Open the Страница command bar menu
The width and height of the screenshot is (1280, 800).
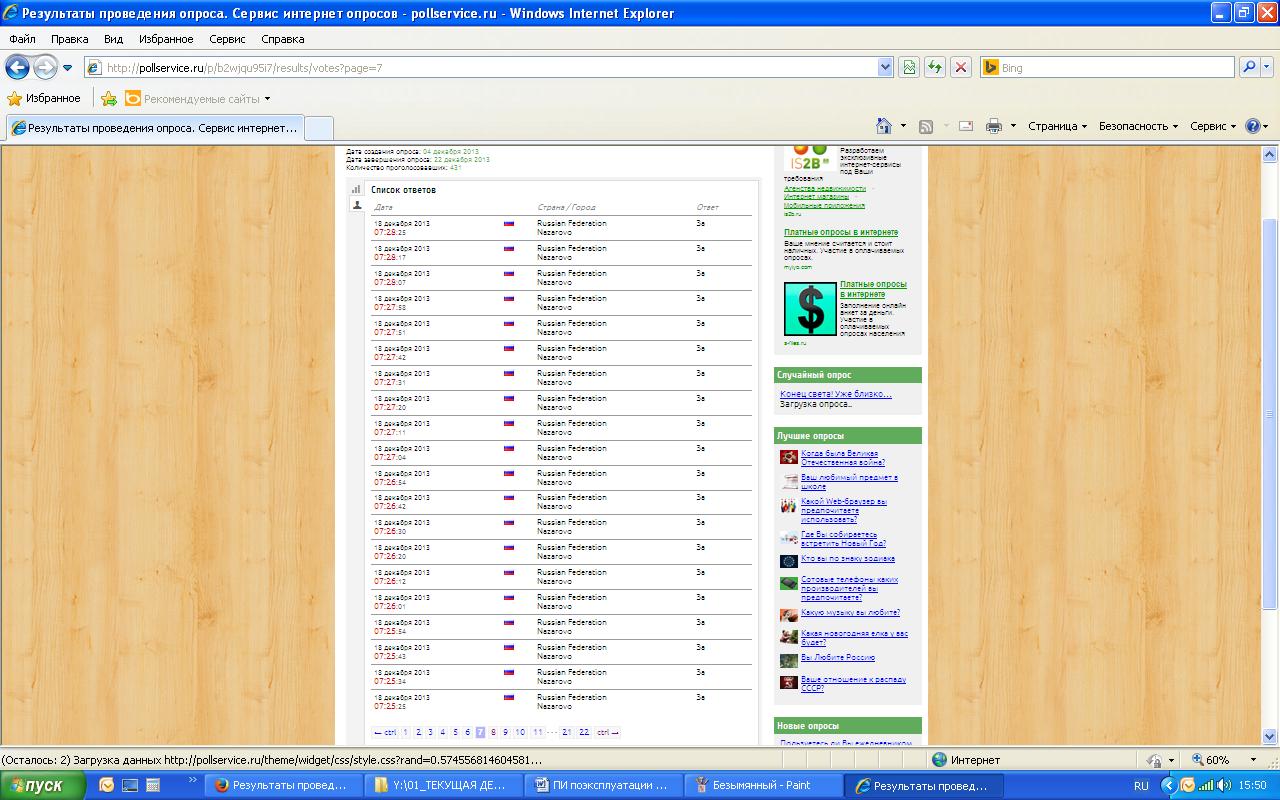1057,126
